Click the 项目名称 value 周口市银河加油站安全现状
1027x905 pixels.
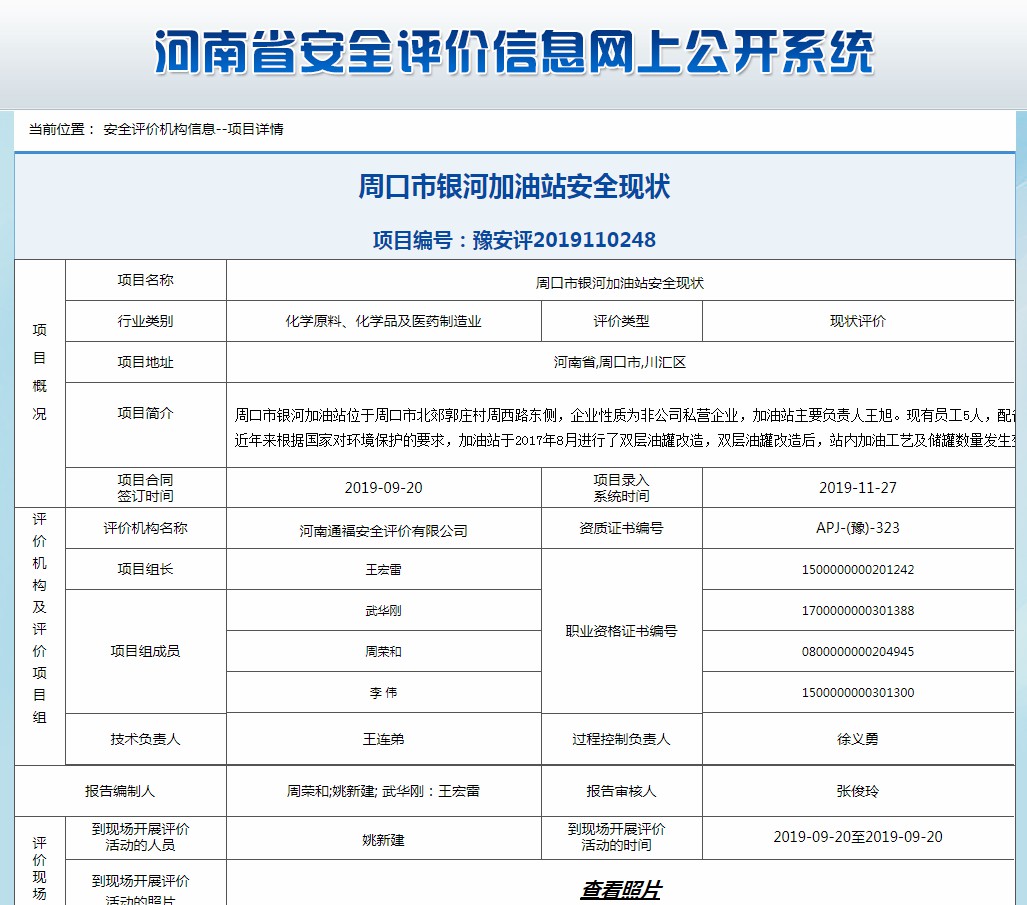620,284
